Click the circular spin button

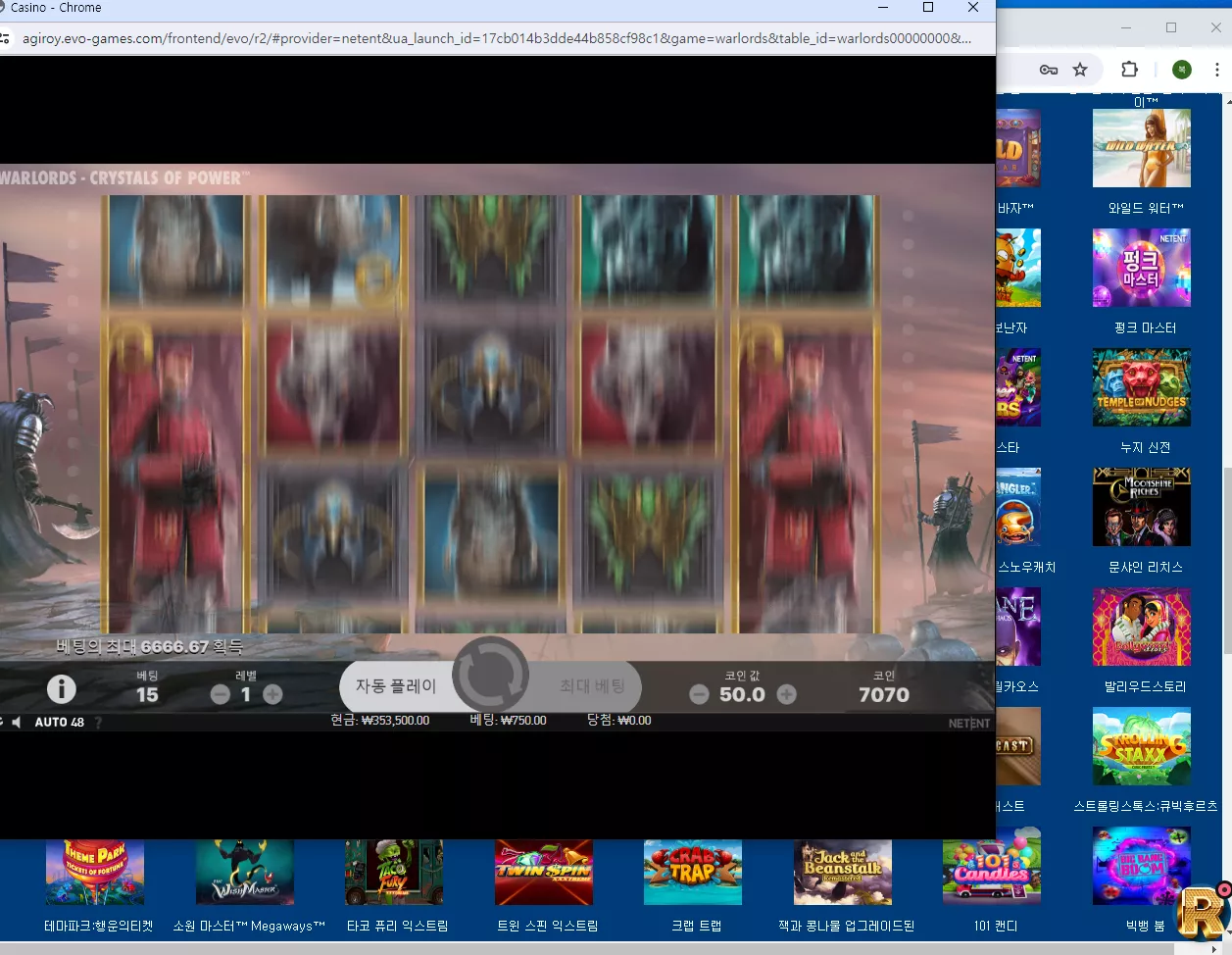click(489, 676)
